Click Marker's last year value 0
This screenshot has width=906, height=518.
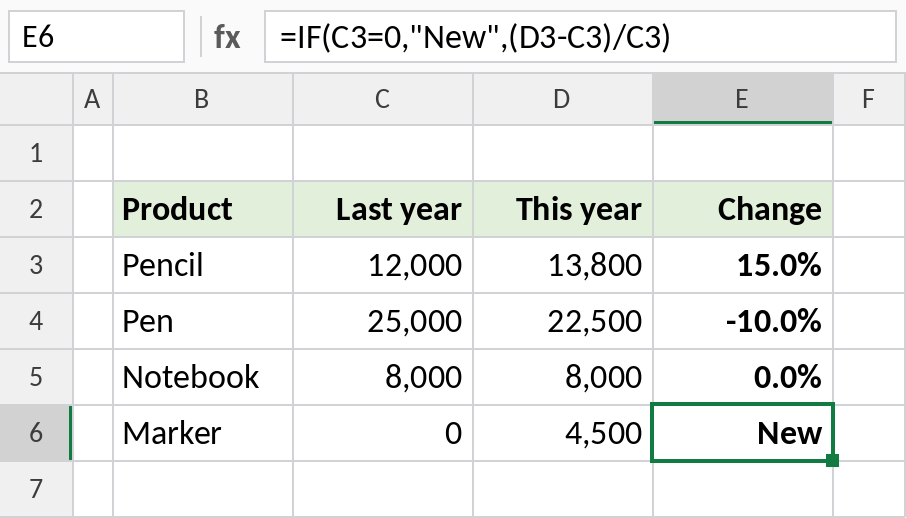pos(383,433)
